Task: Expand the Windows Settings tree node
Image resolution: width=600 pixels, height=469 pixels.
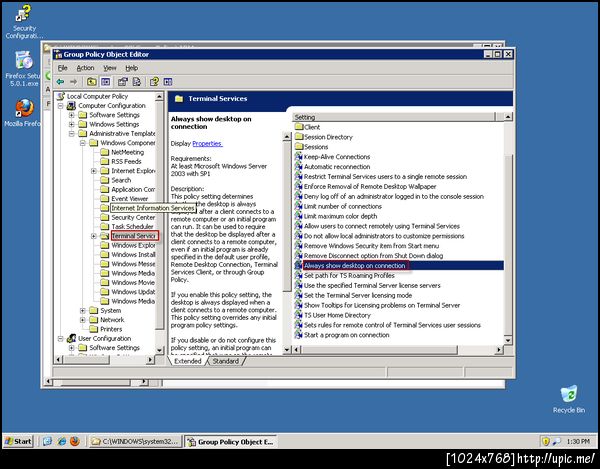Action: [72, 124]
